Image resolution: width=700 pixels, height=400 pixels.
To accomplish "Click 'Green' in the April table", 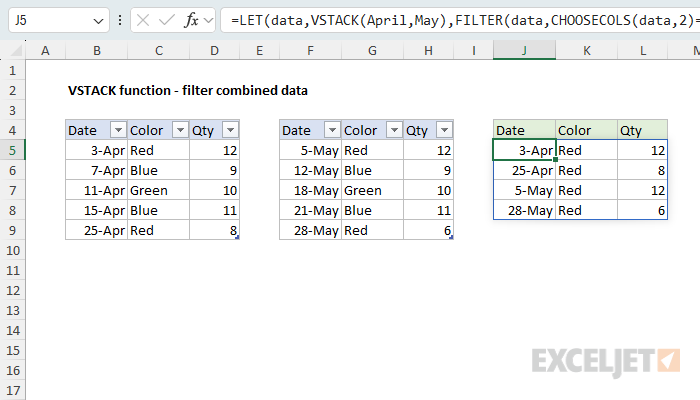I will click(158, 191).
